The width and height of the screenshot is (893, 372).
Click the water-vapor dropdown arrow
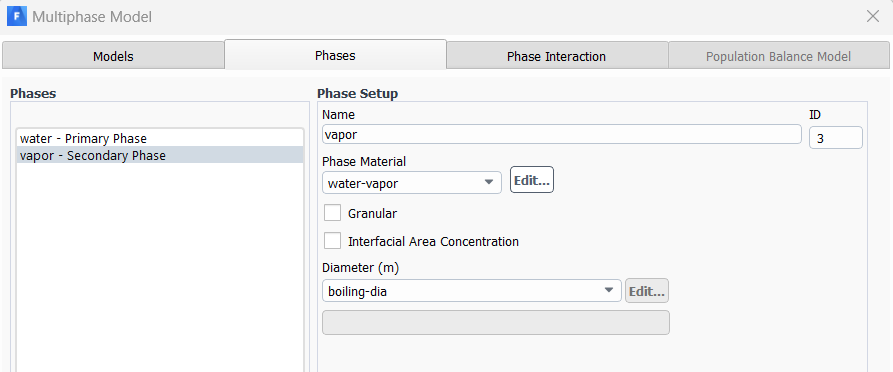click(x=488, y=182)
